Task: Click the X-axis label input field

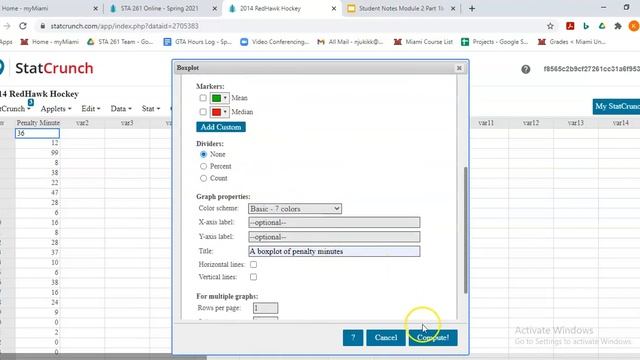Action: click(x=334, y=222)
